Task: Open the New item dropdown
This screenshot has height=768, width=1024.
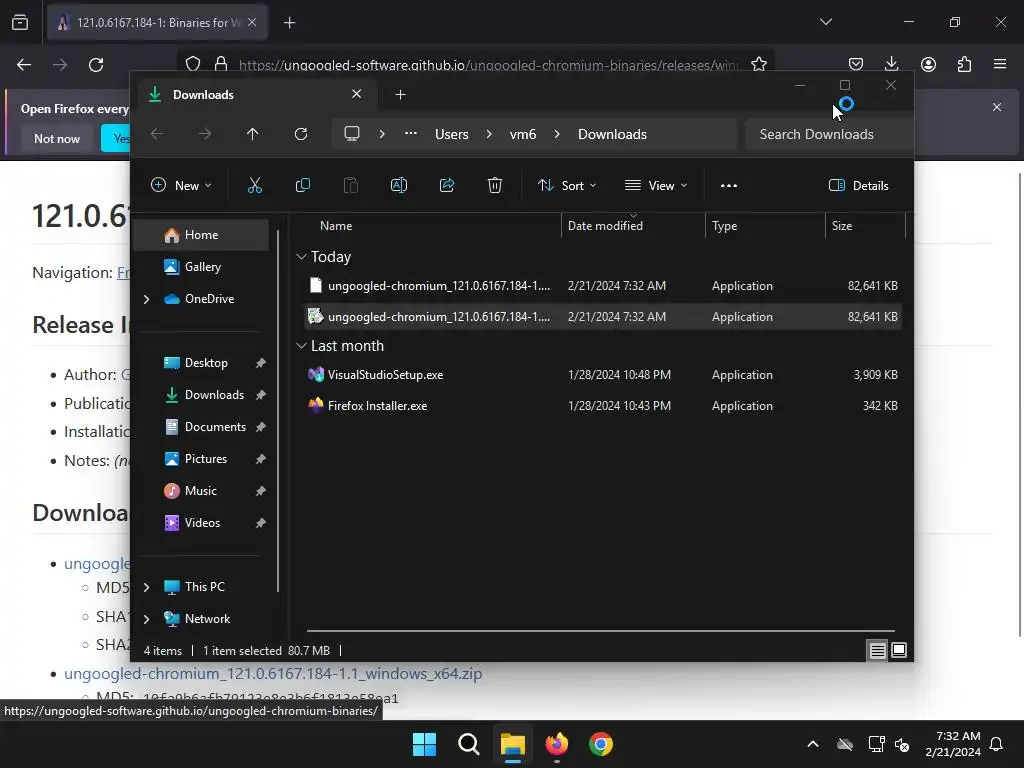Action: point(181,185)
